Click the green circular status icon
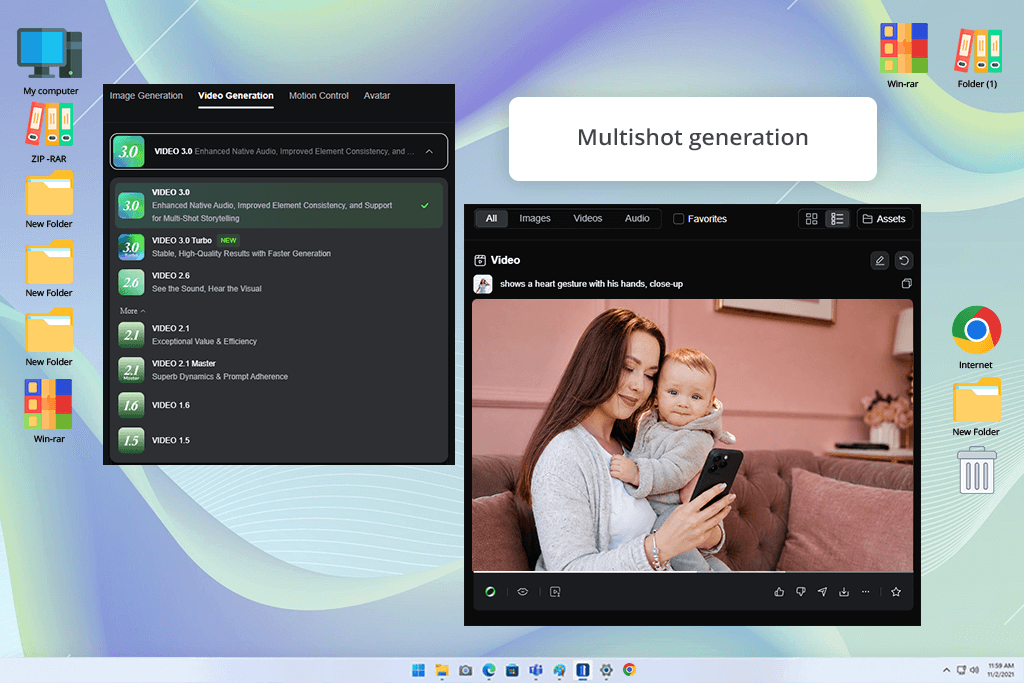 point(490,592)
